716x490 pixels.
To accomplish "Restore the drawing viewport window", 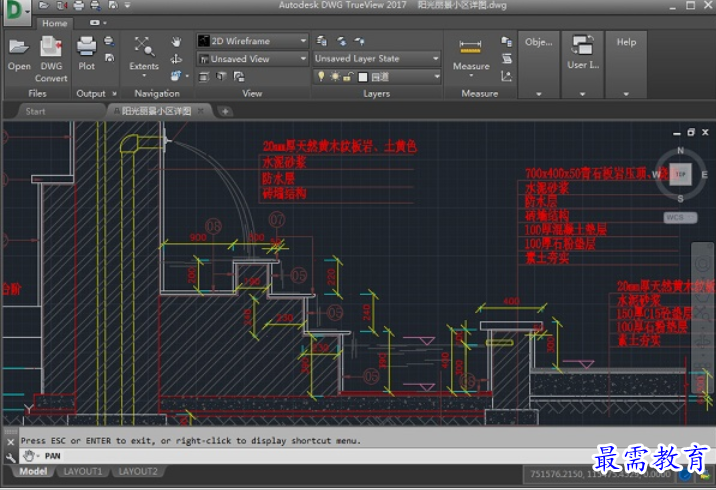I will tap(691, 132).
